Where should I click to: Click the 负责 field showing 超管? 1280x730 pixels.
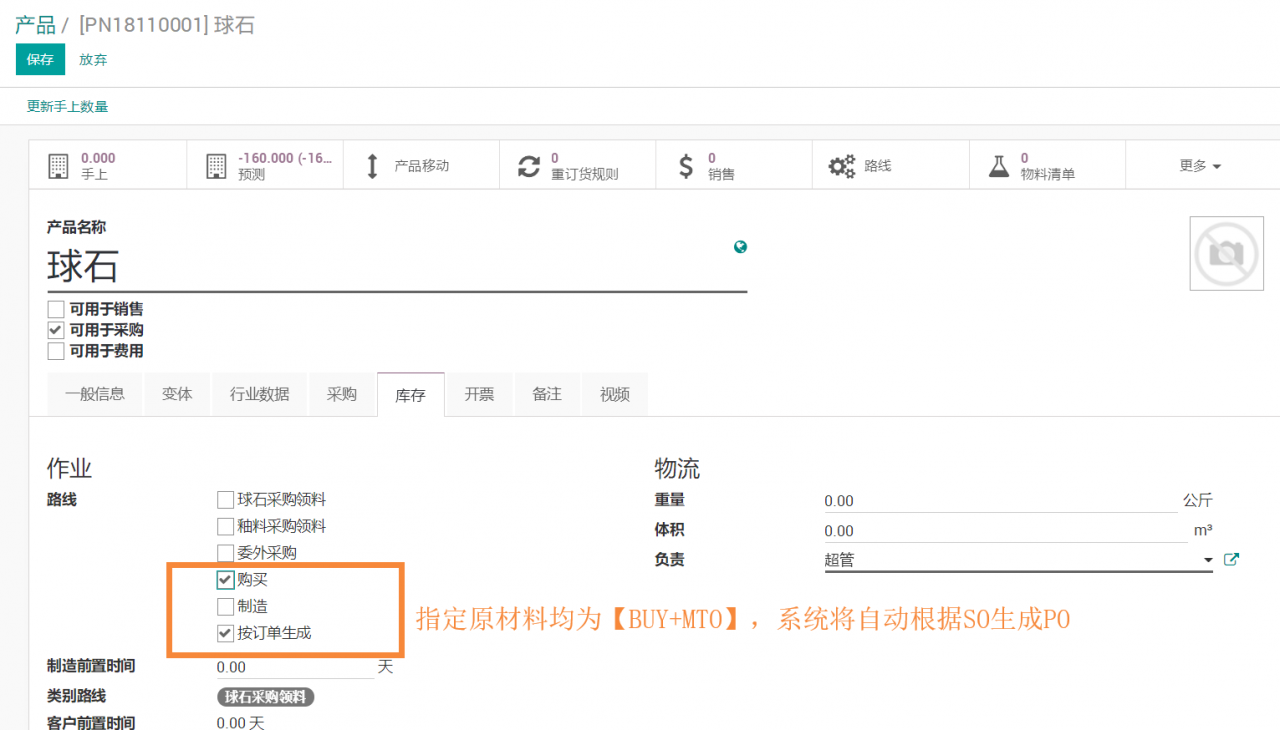coord(1018,560)
